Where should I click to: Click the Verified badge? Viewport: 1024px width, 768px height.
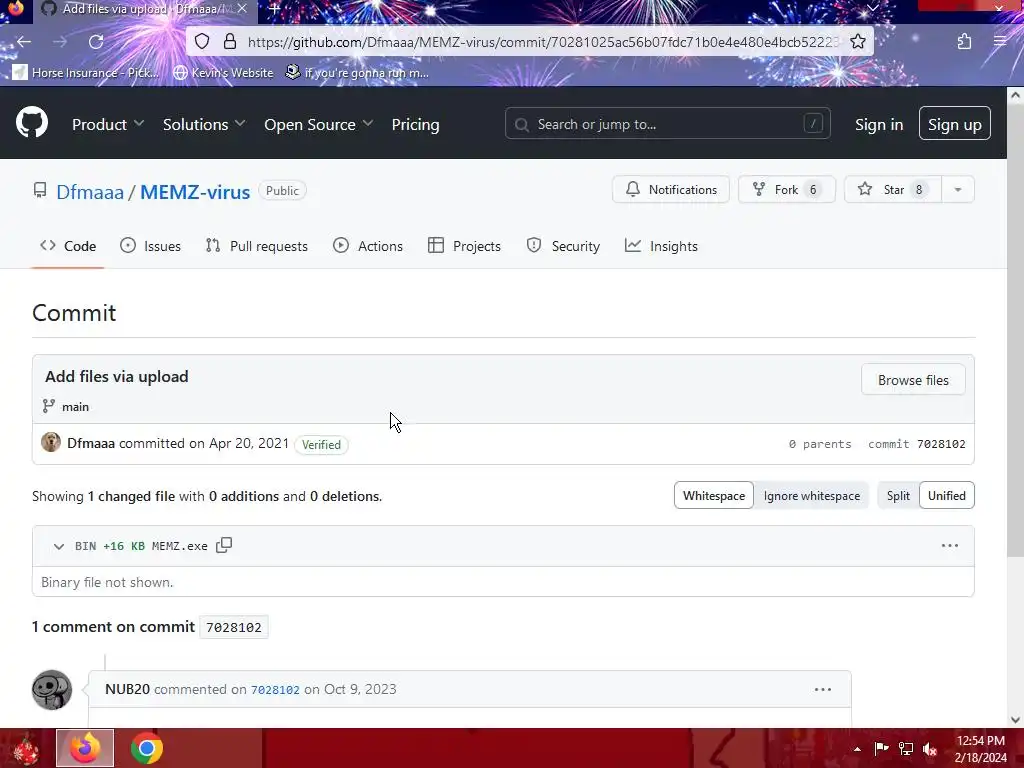[x=321, y=445]
